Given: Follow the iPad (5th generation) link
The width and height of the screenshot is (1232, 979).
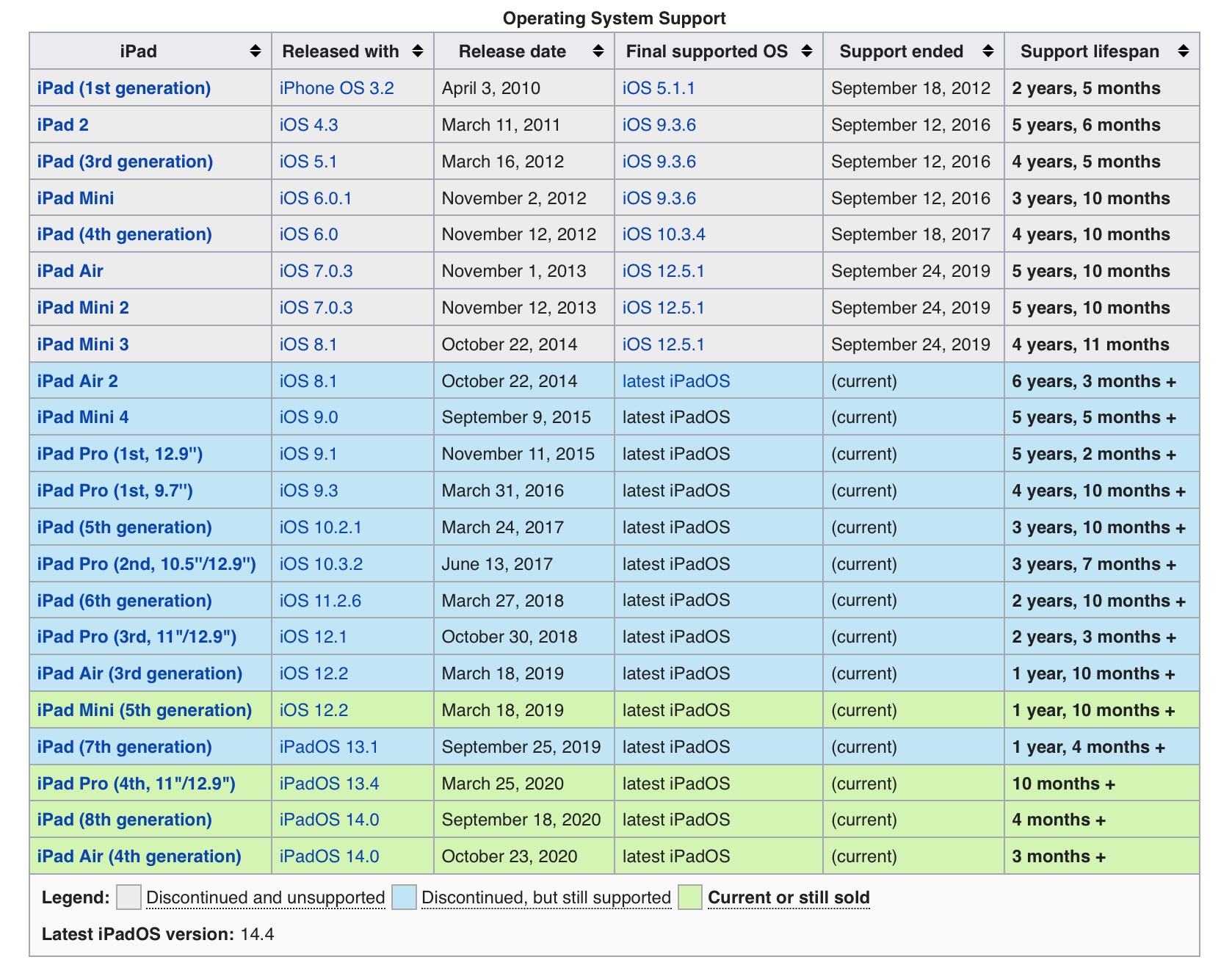Looking at the screenshot, I should tap(125, 527).
